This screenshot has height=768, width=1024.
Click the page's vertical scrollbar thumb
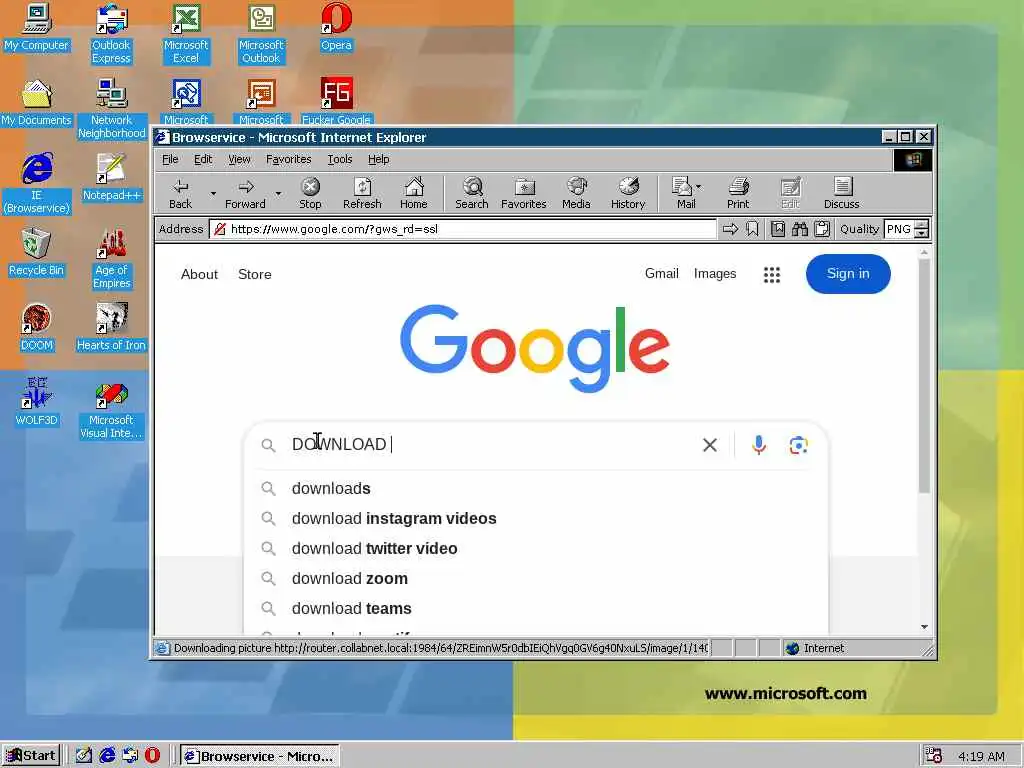coord(924,376)
